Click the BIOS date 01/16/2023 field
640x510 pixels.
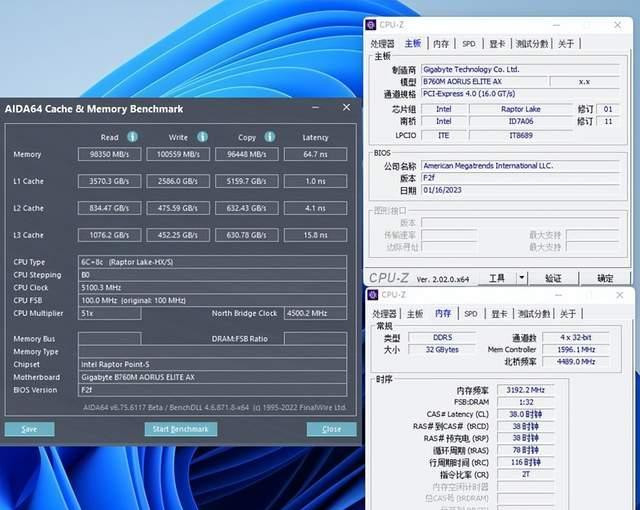tap(520, 190)
